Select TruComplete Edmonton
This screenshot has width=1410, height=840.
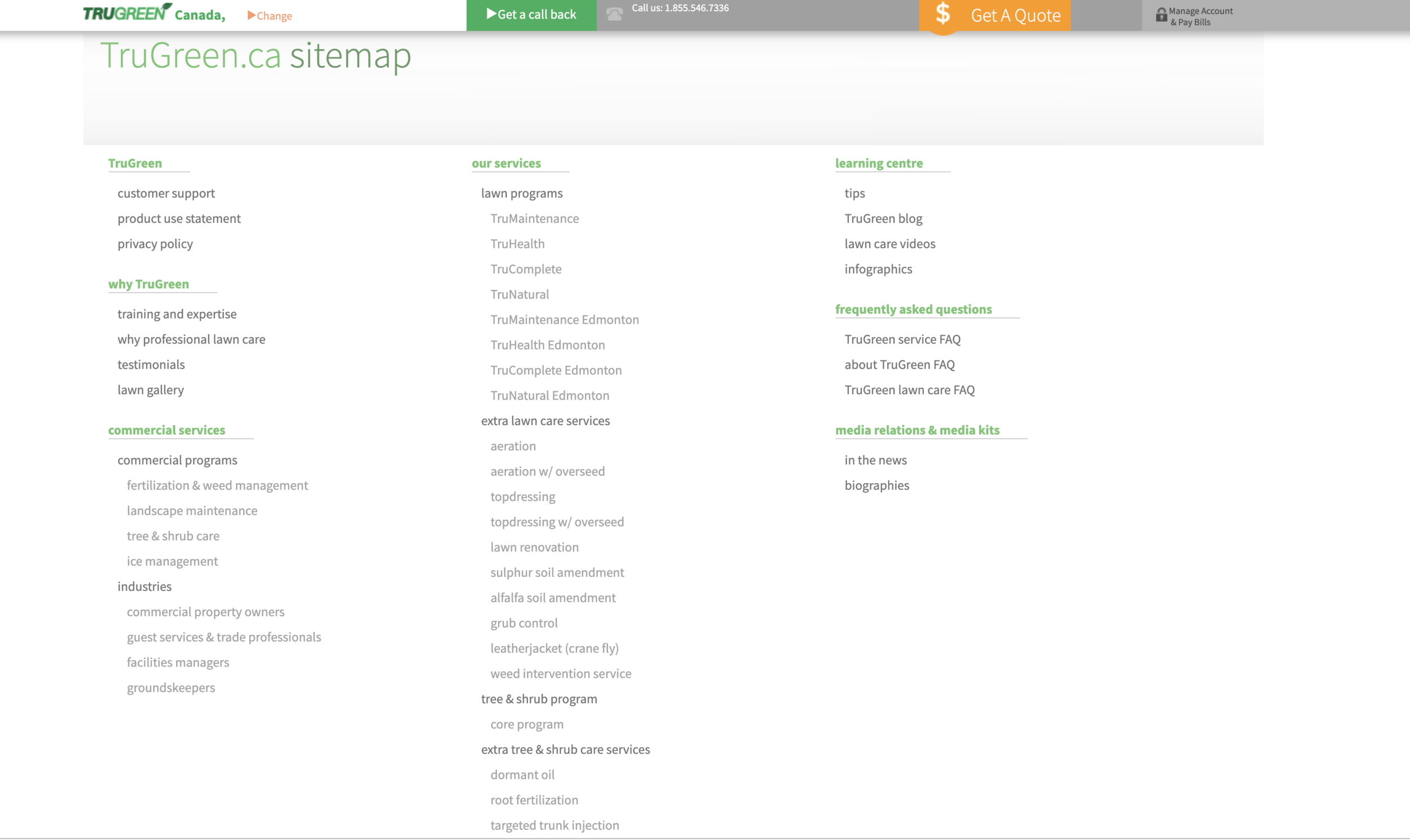click(x=556, y=370)
